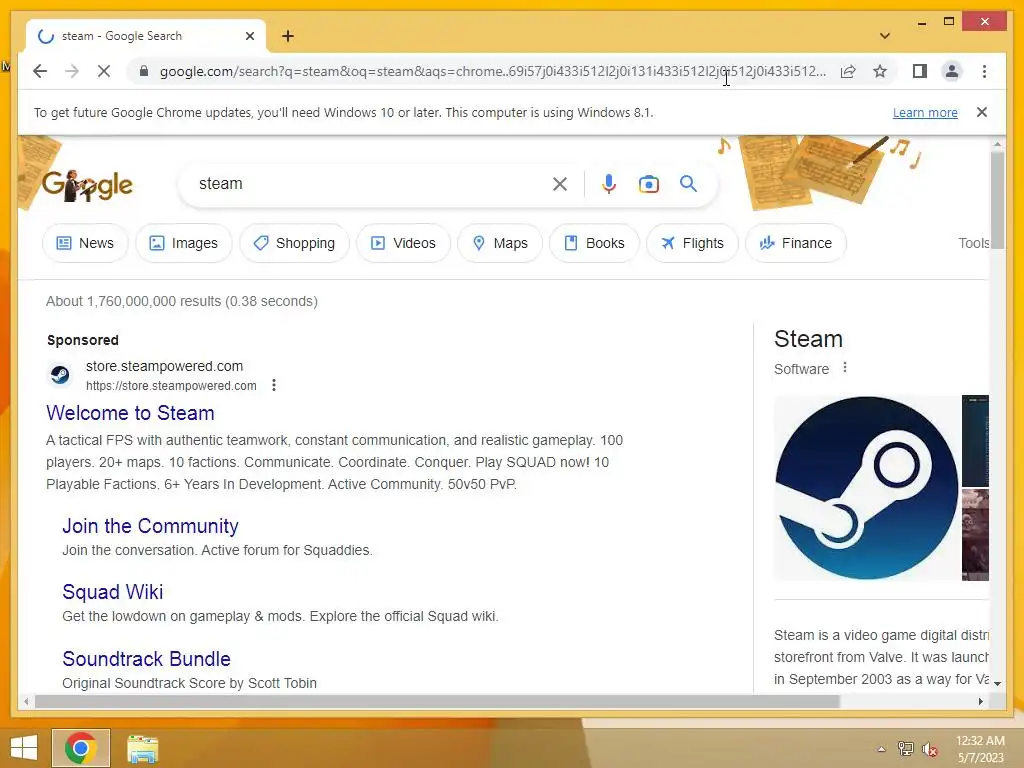Viewport: 1024px width, 768px height.
Task: Open the Squad Wiki link
Action: pyautogui.click(x=112, y=592)
